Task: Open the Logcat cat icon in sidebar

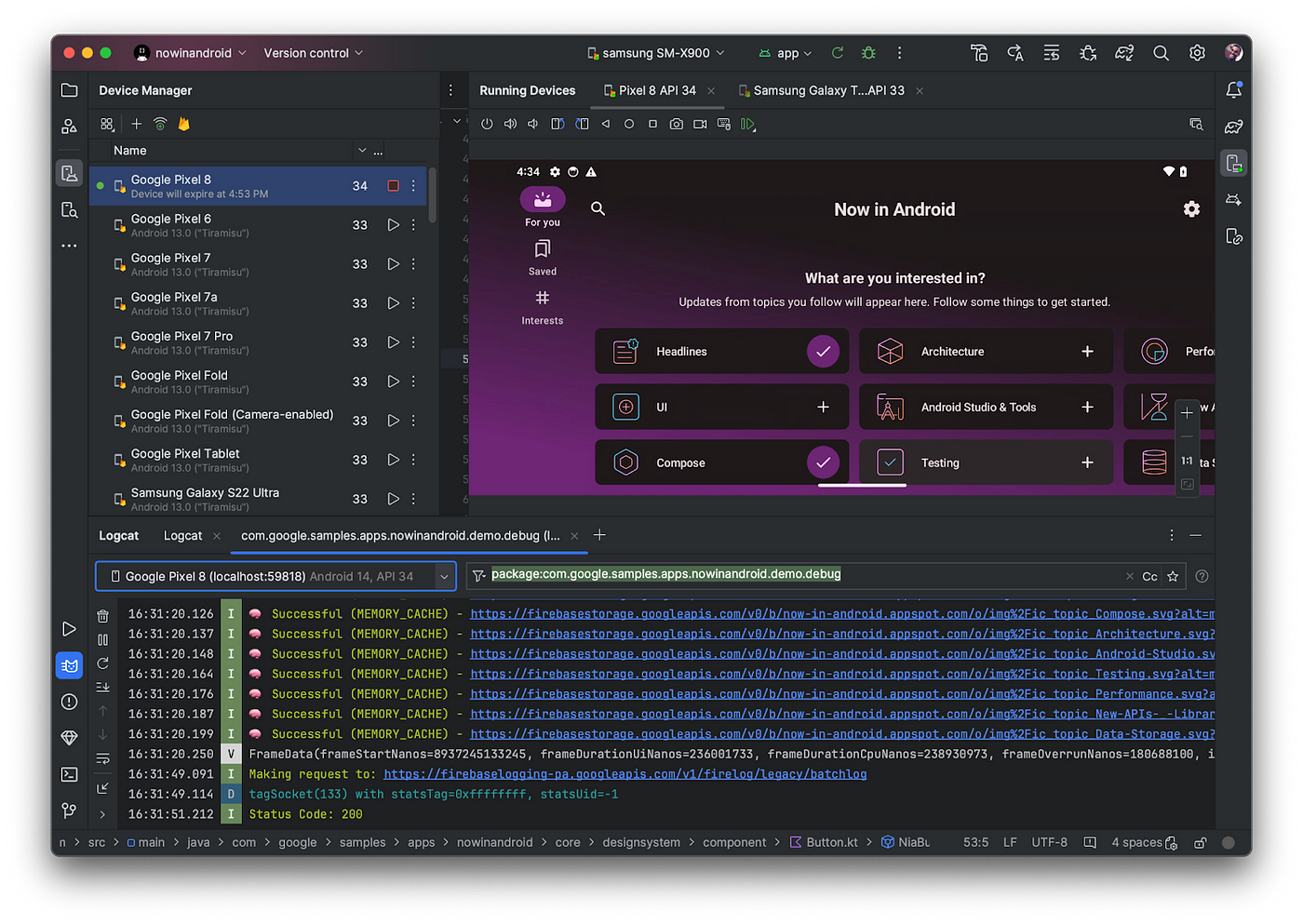Action: pyautogui.click(x=70, y=665)
